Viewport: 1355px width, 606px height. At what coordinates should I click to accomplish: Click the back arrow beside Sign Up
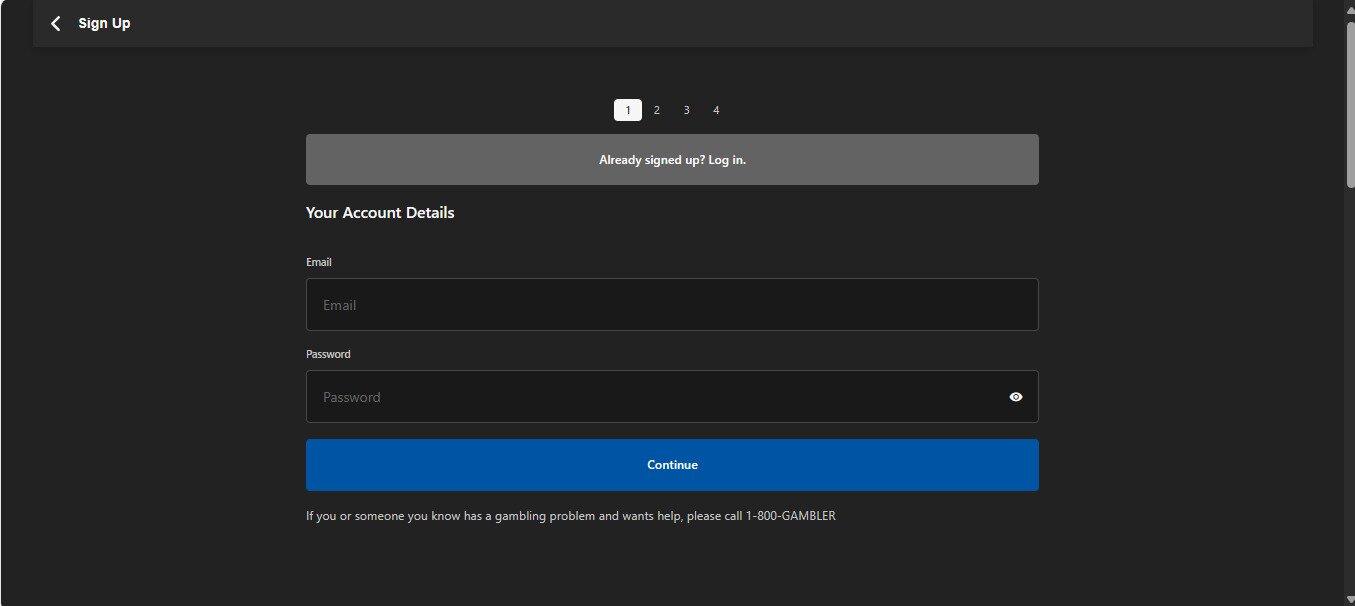(x=56, y=23)
